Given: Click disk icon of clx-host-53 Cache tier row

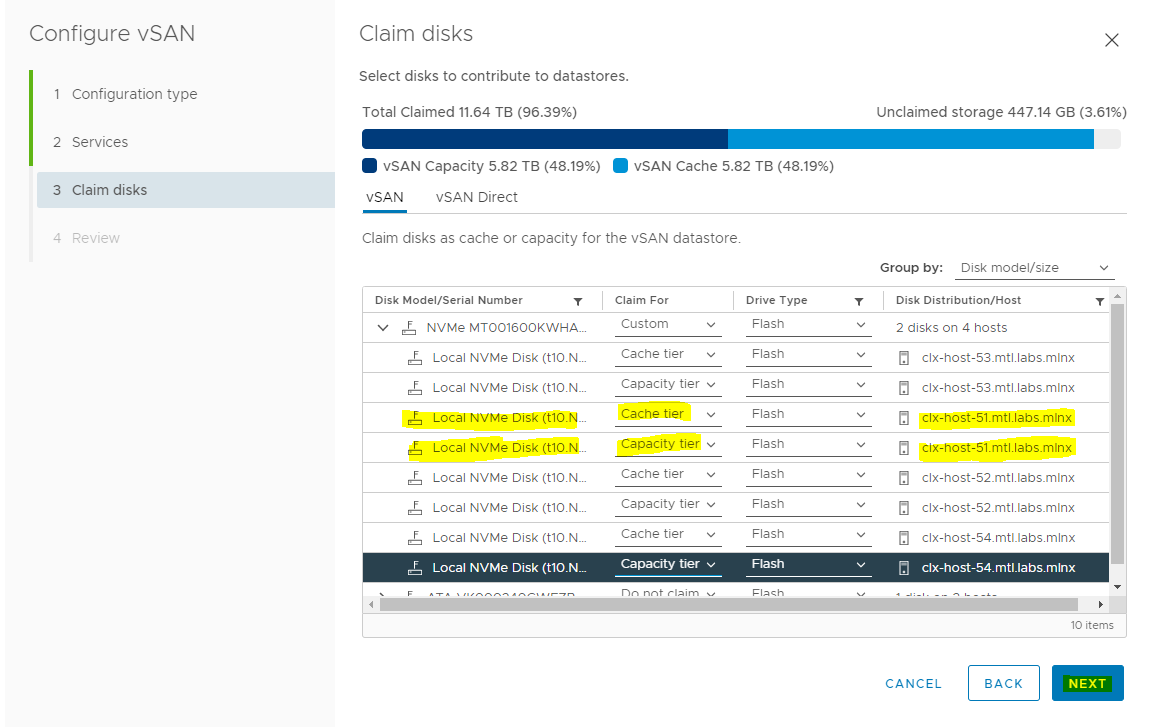Looking at the screenshot, I should click(415, 358).
